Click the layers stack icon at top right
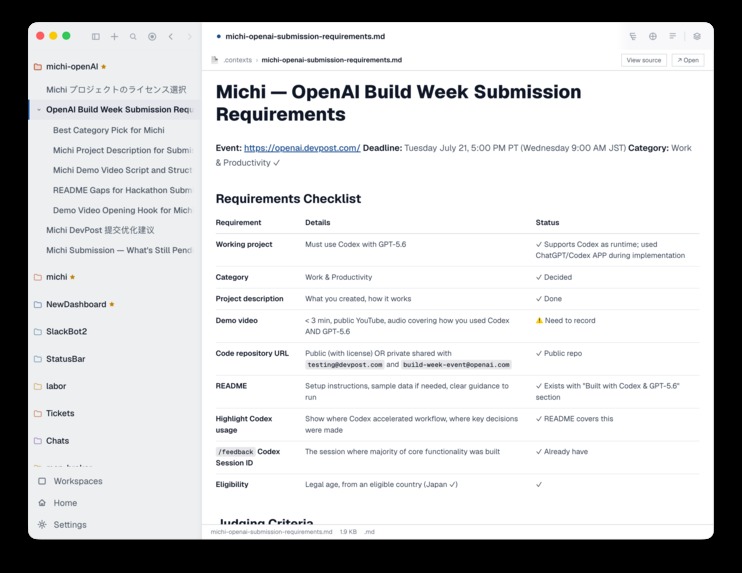The image size is (742, 573). click(697, 36)
